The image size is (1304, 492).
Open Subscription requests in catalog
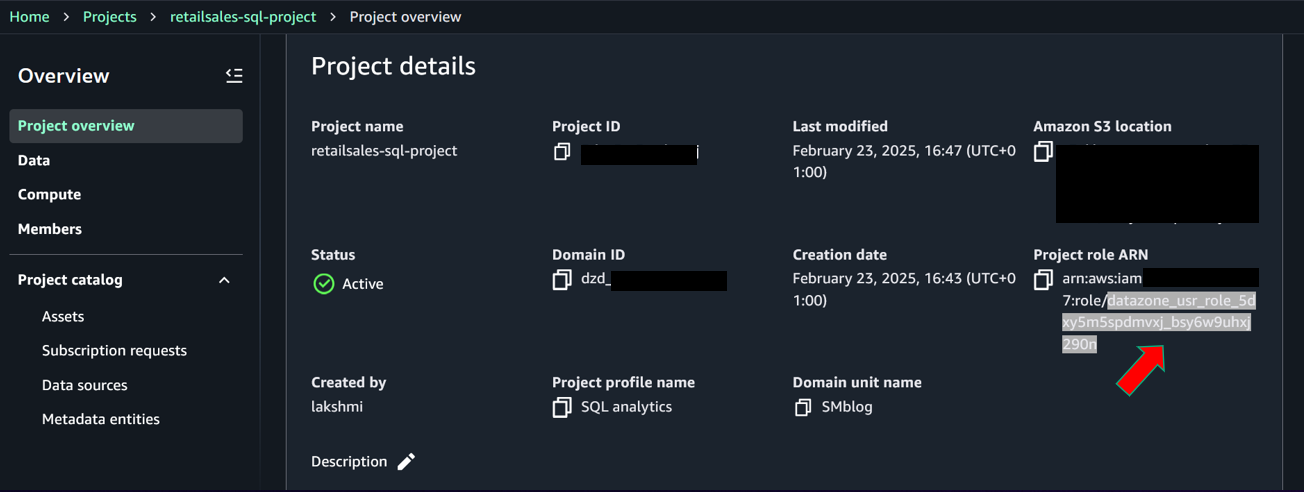(114, 351)
